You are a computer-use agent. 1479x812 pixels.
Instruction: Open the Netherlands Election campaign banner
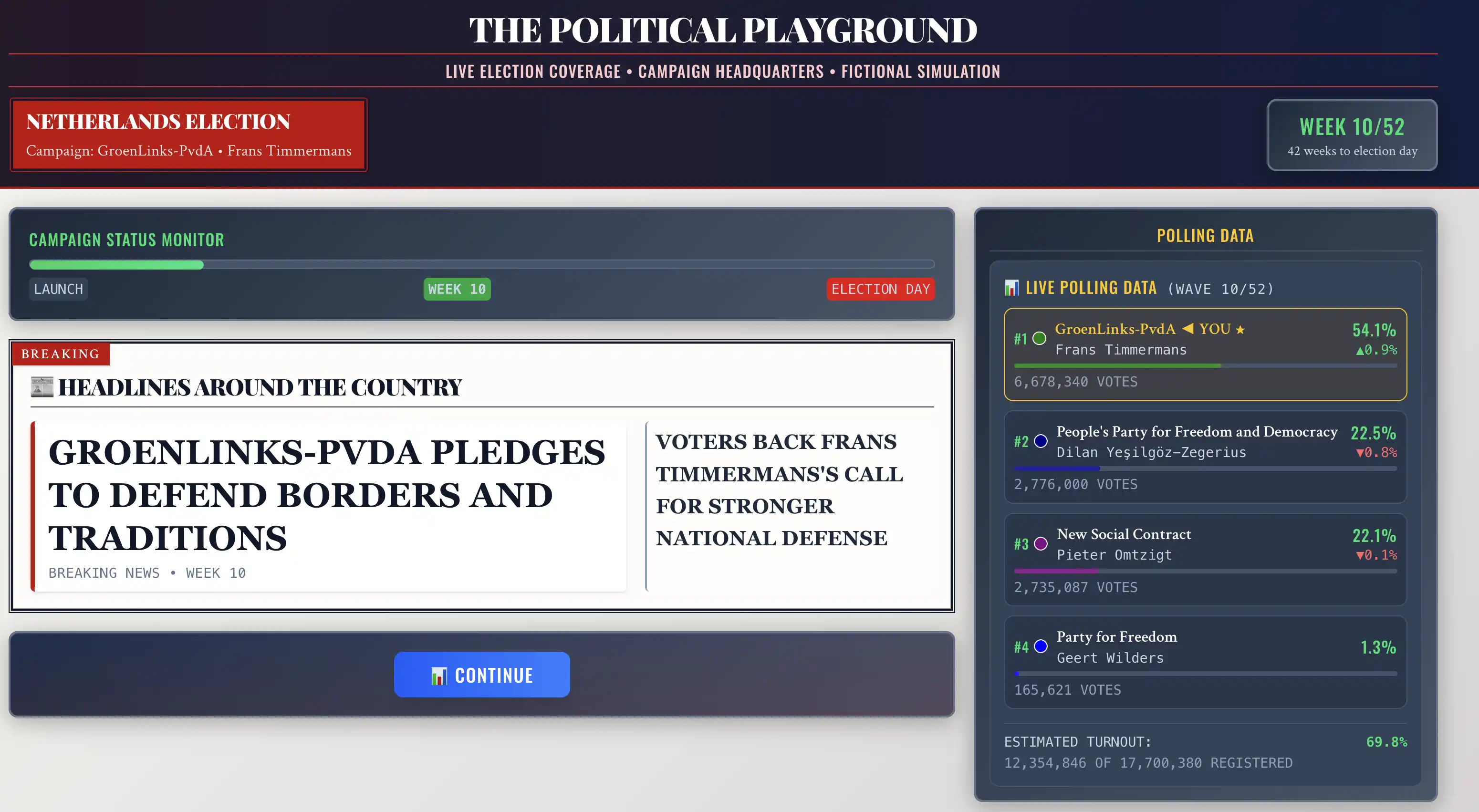(188, 135)
